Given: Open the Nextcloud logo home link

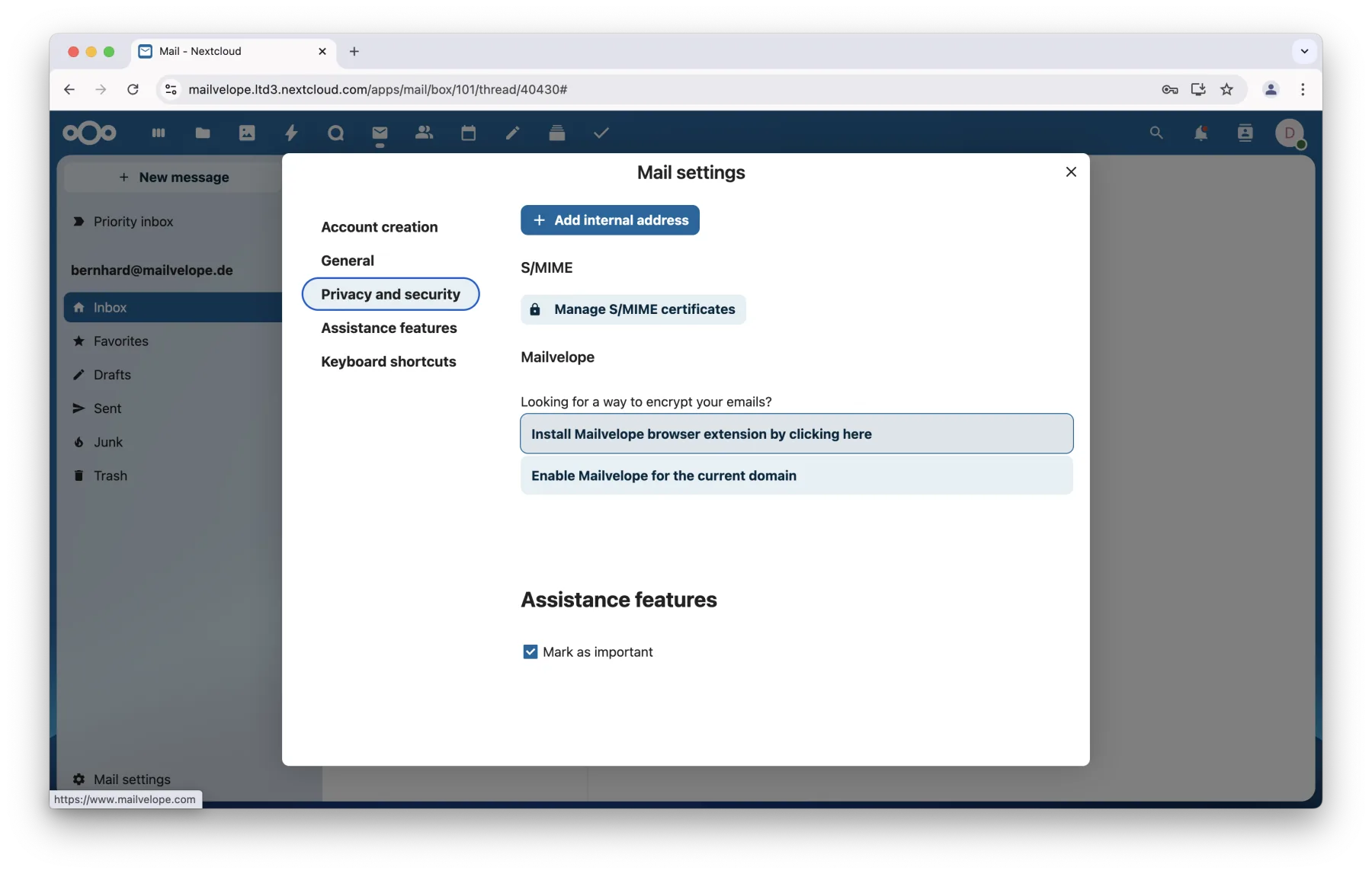Looking at the screenshot, I should (x=89, y=133).
